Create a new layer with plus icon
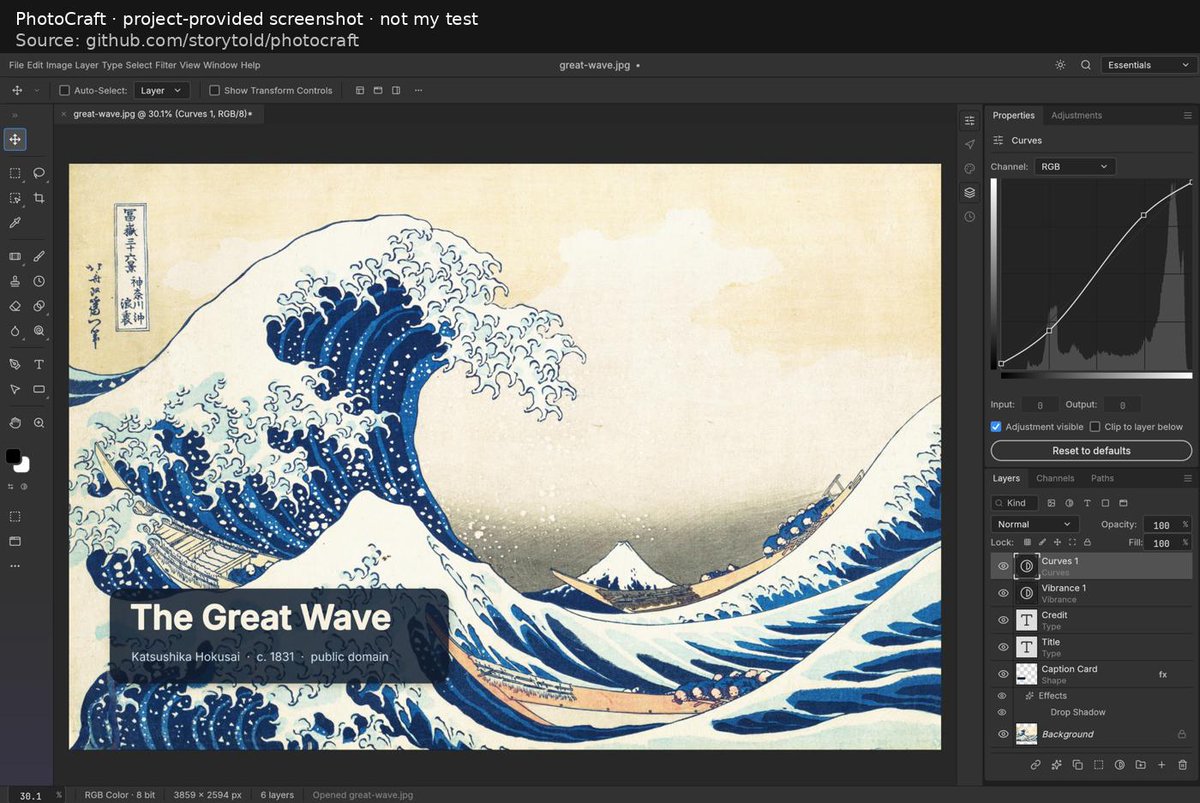 [1161, 765]
